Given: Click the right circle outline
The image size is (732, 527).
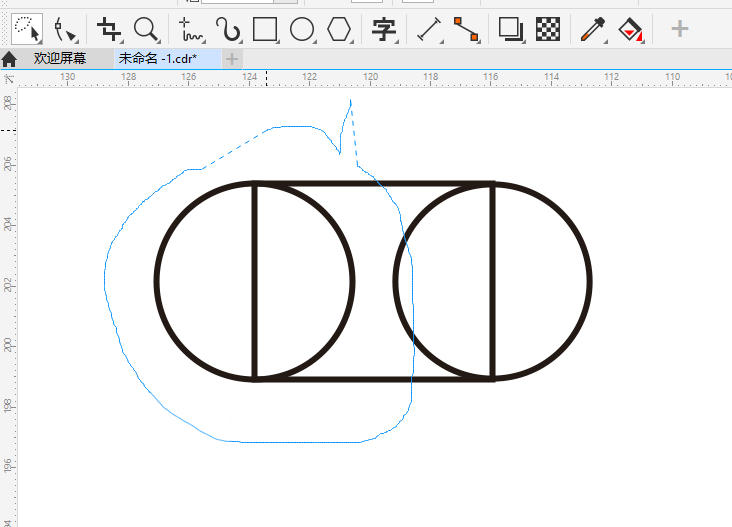Looking at the screenshot, I should [590, 281].
